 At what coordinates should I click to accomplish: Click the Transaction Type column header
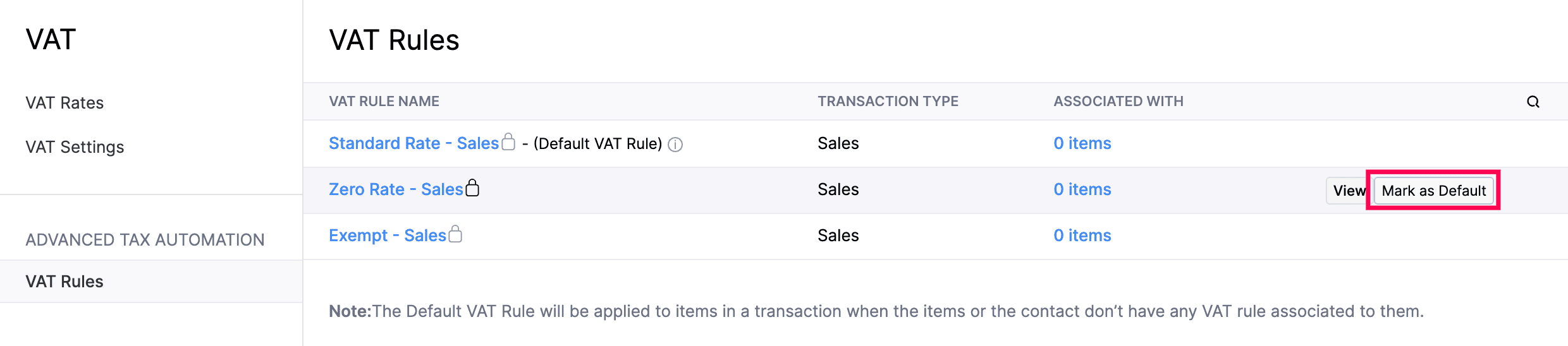point(888,102)
